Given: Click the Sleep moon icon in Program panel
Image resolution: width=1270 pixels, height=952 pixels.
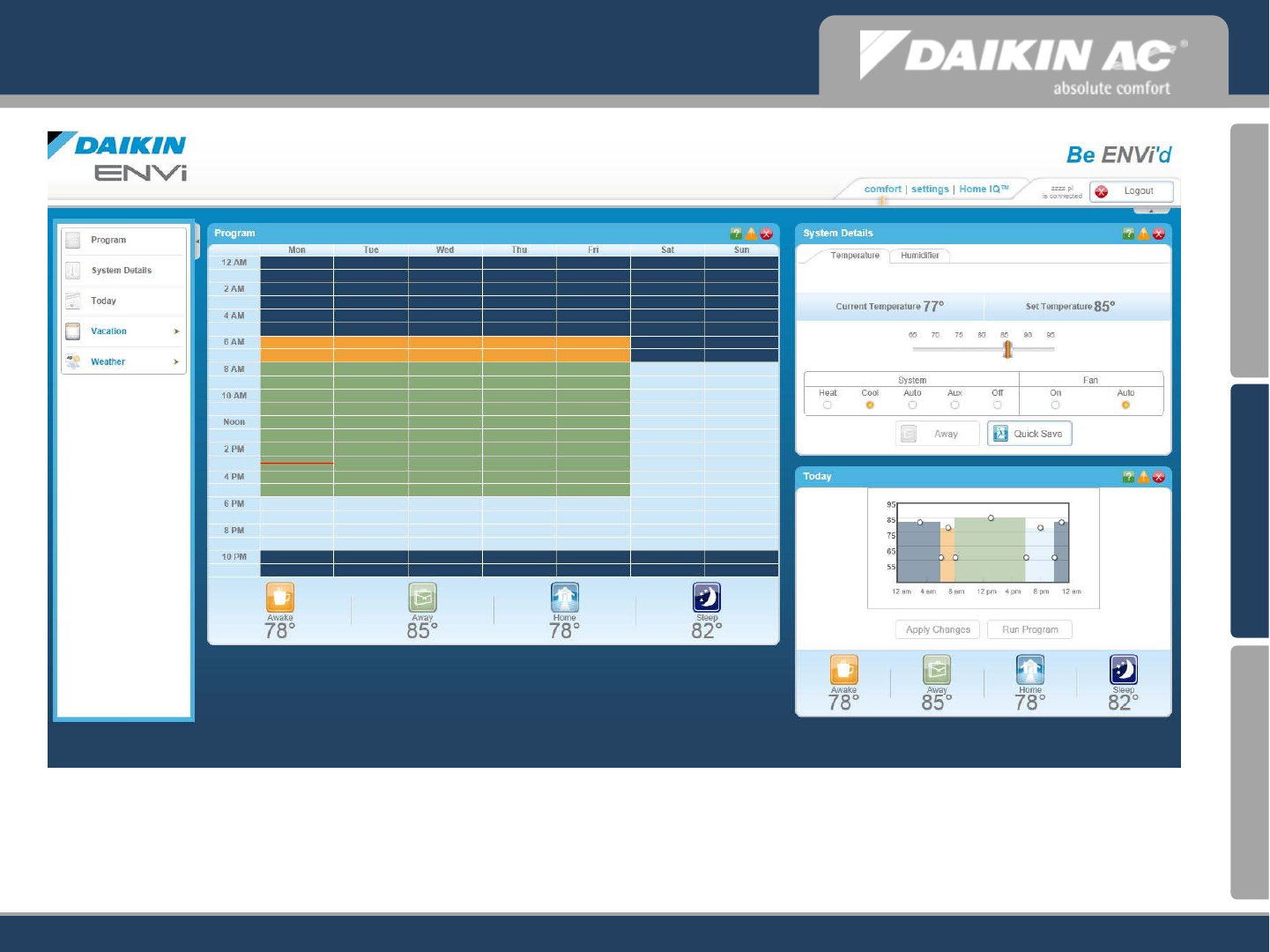Looking at the screenshot, I should click(707, 597).
